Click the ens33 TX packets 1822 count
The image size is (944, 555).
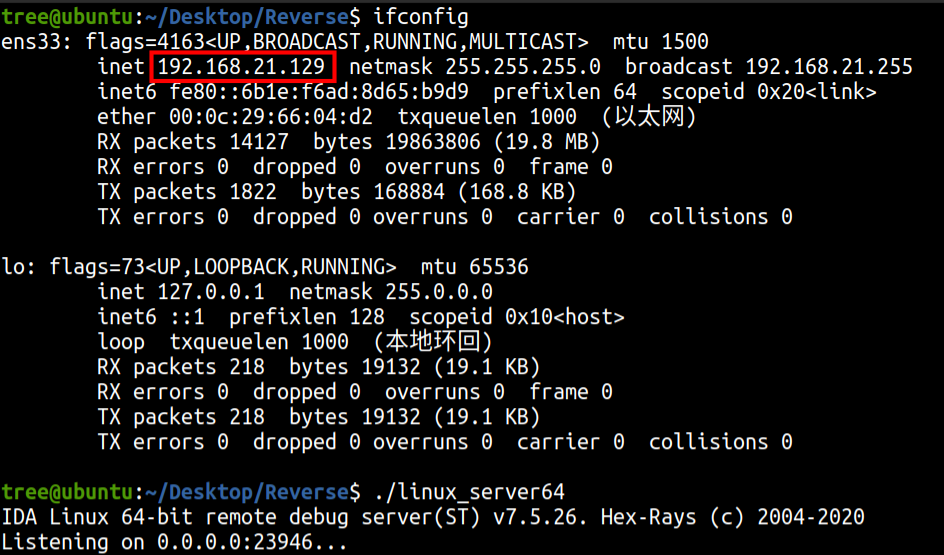pos(254,192)
